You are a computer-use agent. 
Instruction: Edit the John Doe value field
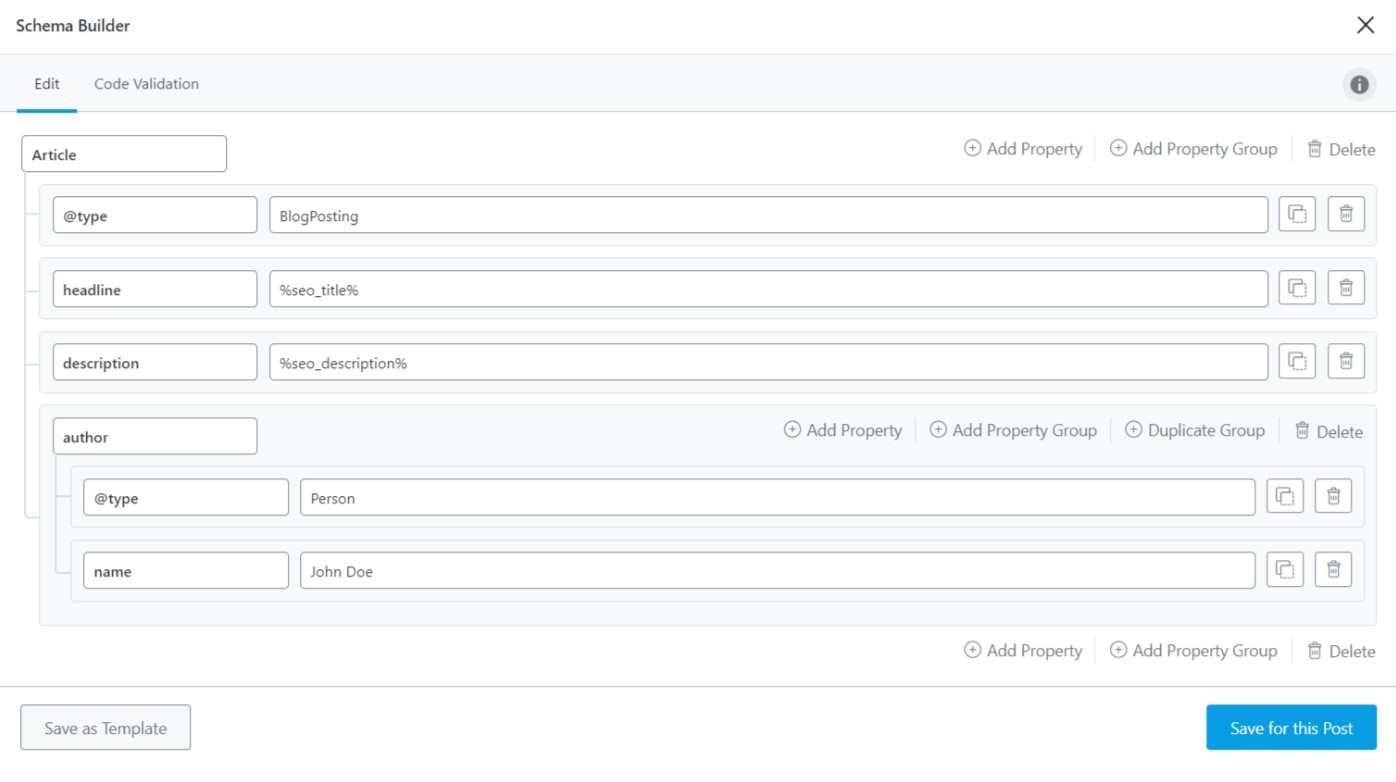(x=778, y=571)
